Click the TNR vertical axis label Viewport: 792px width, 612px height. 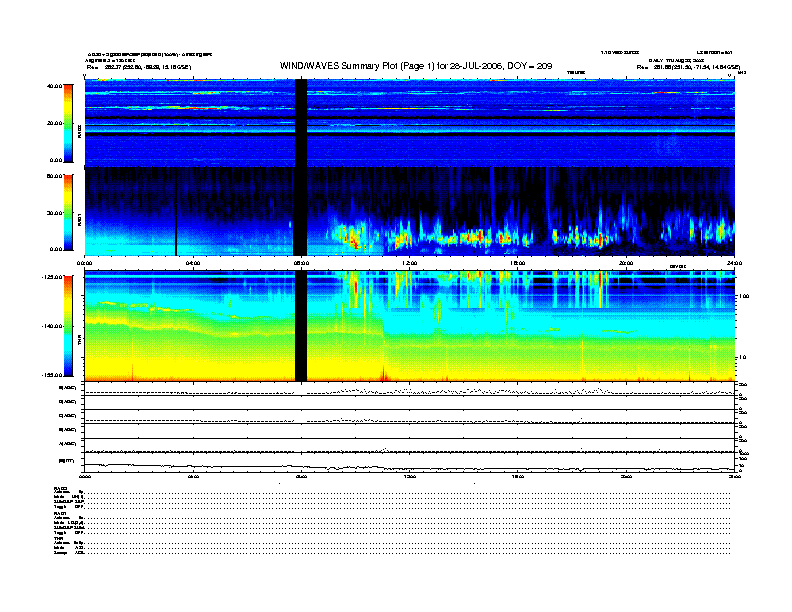(x=80, y=341)
